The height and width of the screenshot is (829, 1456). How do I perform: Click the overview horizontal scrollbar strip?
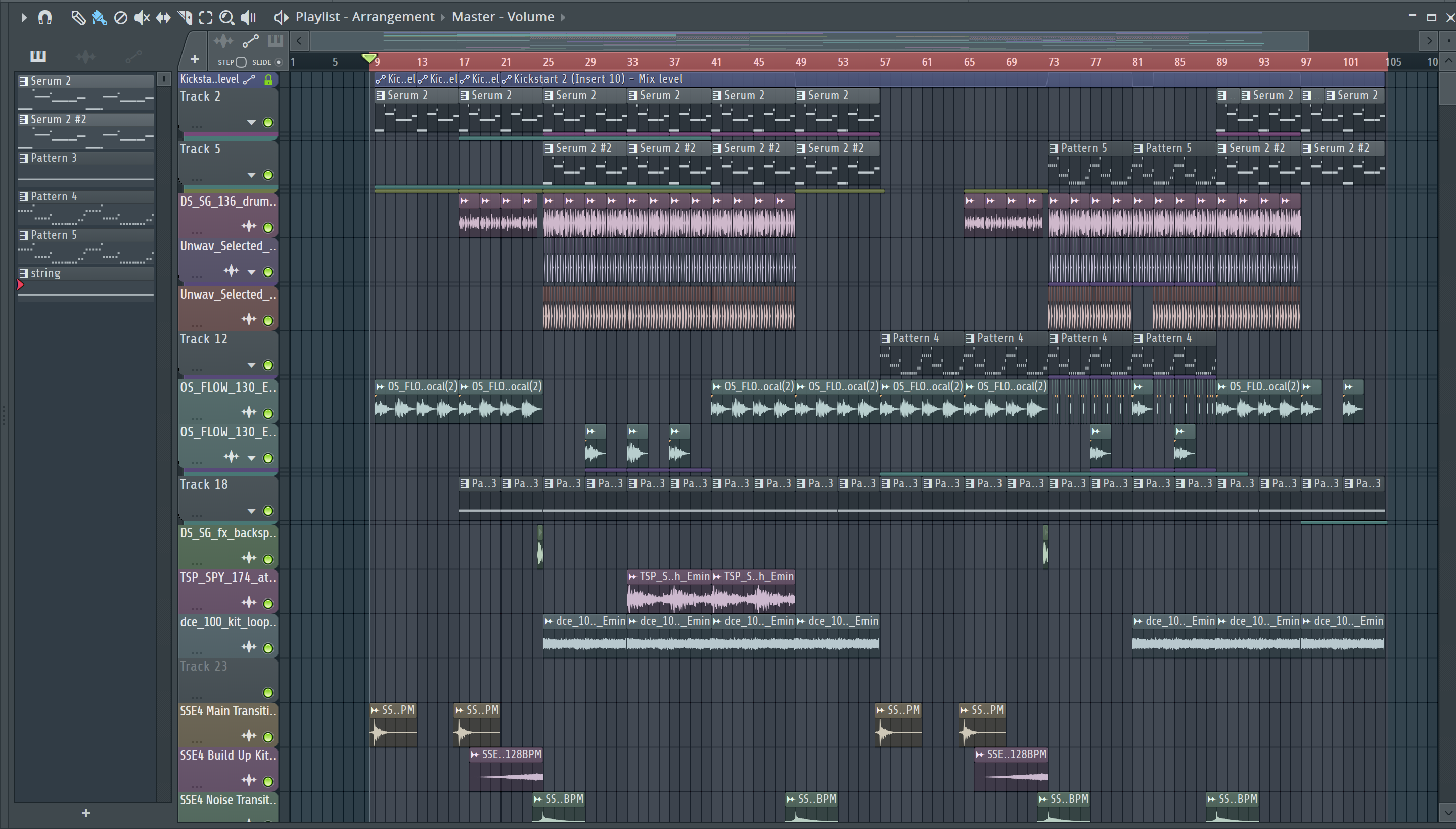[808, 41]
